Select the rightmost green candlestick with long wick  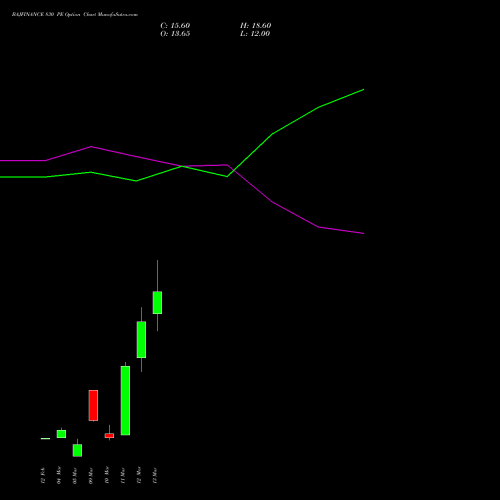point(157,302)
